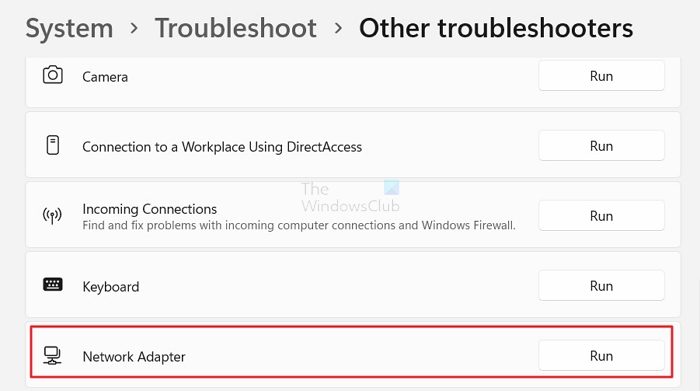700x391 pixels.
Task: Click the Camera troubleshooter icon
Action: coord(53,75)
